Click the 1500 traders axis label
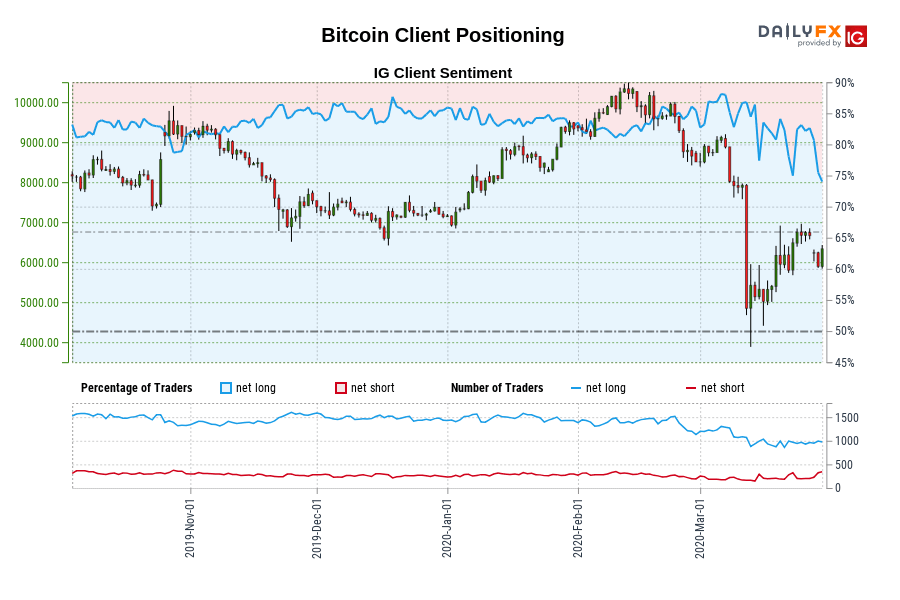This screenshot has width=900, height=600. [x=847, y=418]
